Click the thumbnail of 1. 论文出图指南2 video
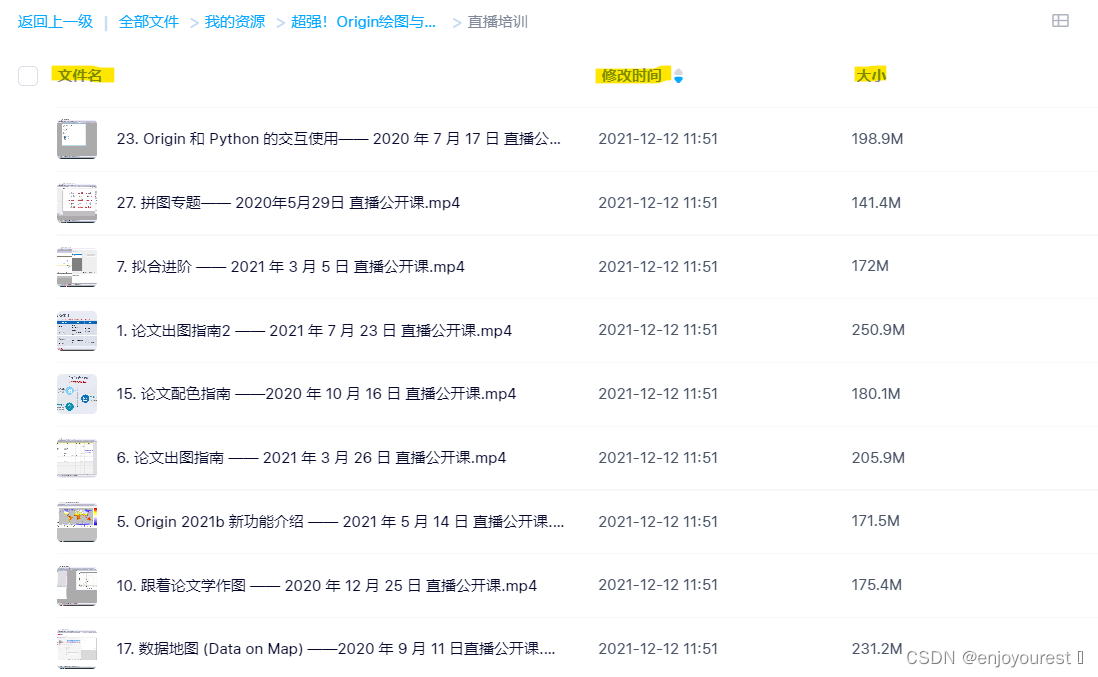Viewport: 1098px width, 677px height. click(x=77, y=330)
